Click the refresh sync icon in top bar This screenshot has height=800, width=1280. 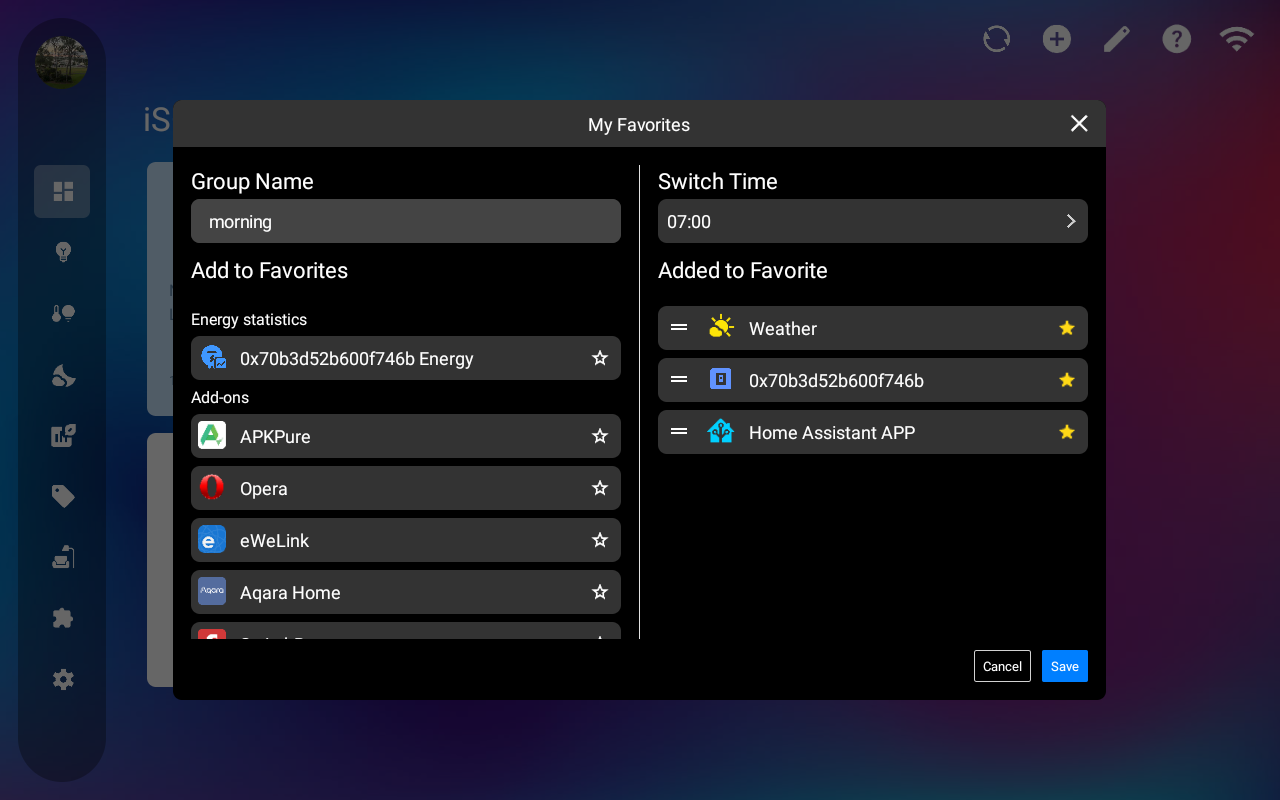click(996, 39)
